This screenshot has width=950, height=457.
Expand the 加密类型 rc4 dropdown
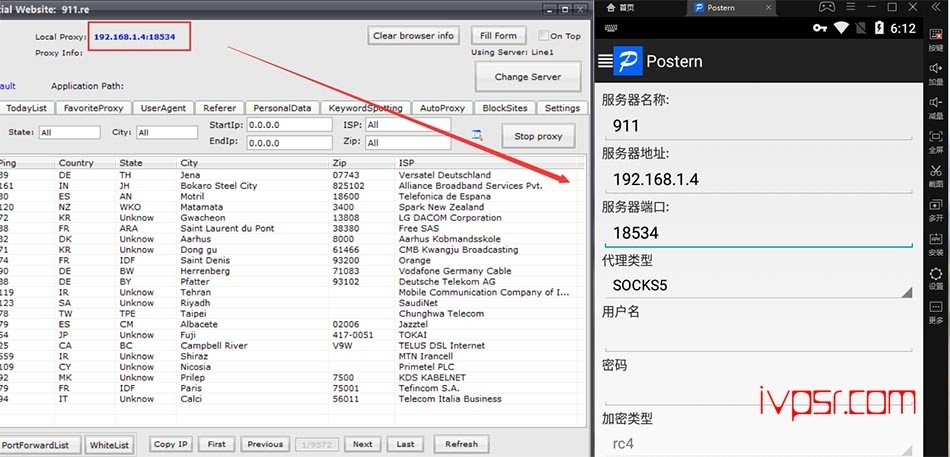(758, 443)
